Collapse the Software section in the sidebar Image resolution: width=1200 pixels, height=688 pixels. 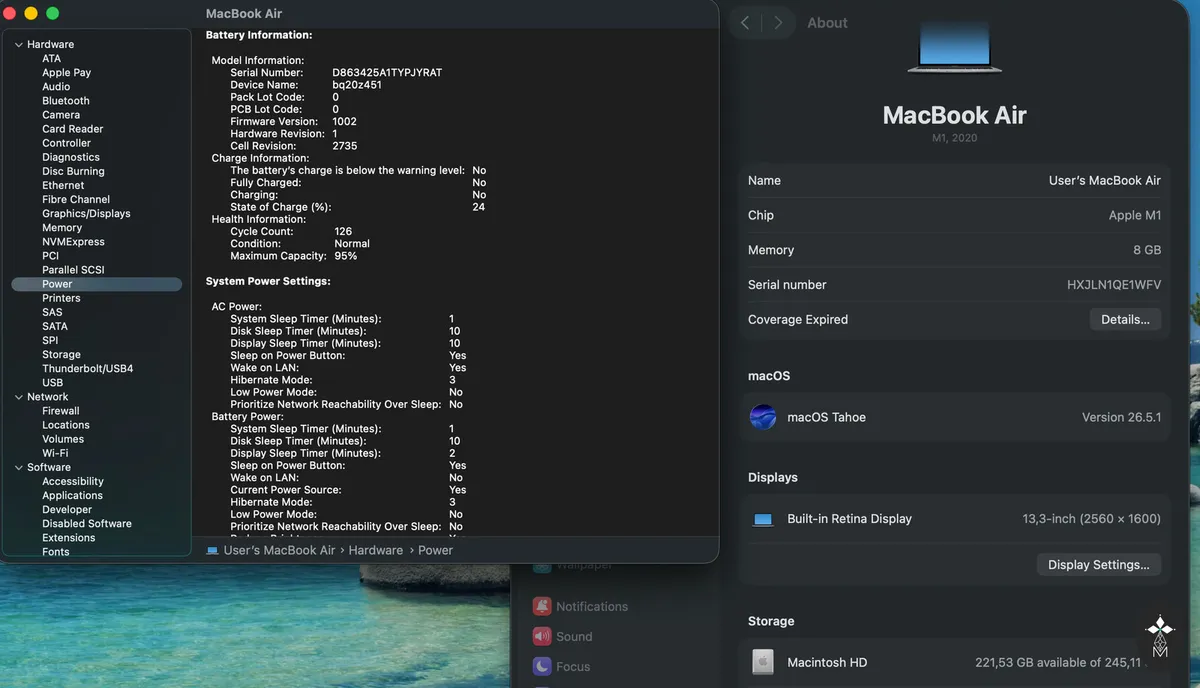point(18,467)
